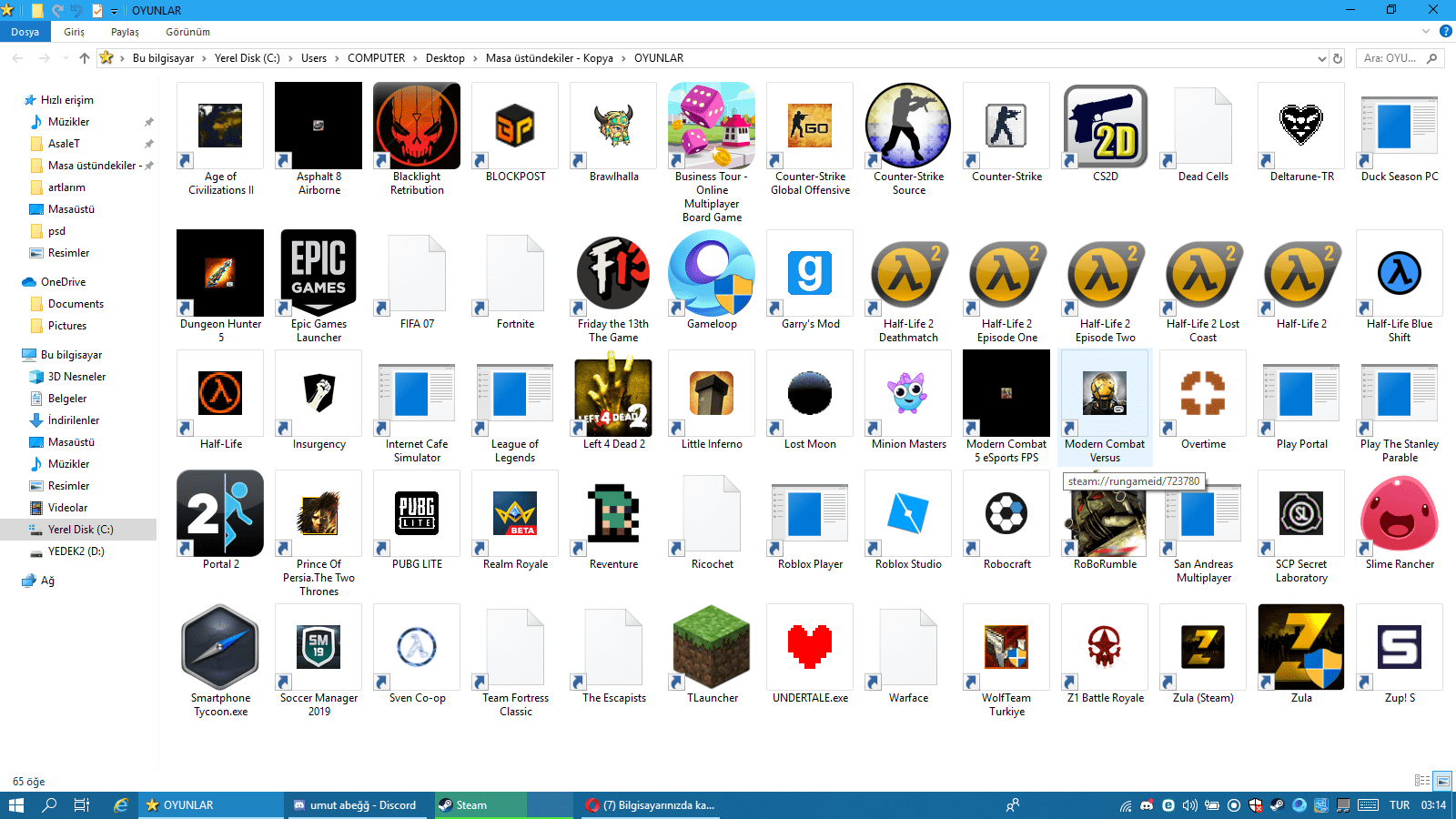Select İndirilenler in the sidebar

coord(74,420)
